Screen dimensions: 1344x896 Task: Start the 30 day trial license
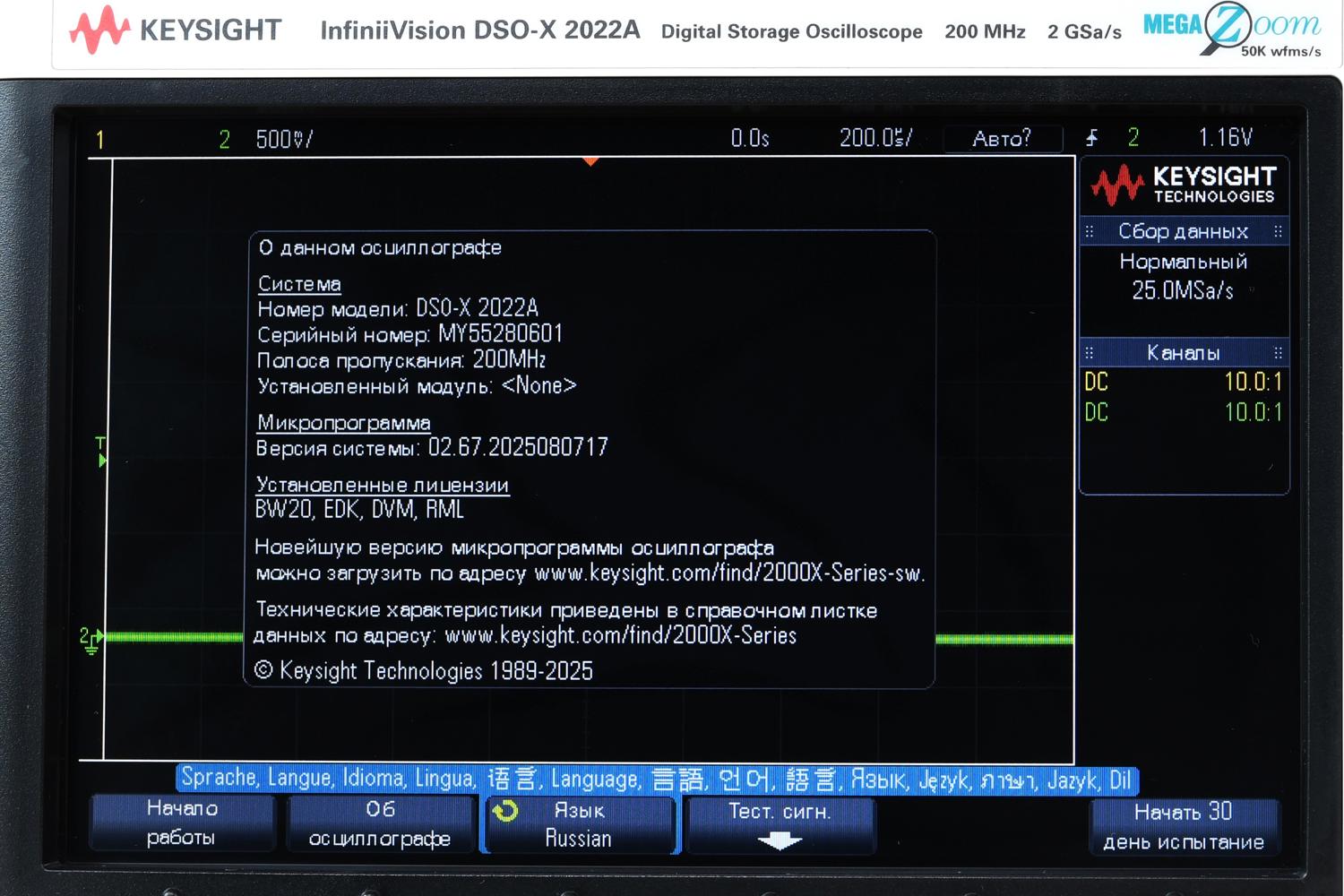(1185, 826)
